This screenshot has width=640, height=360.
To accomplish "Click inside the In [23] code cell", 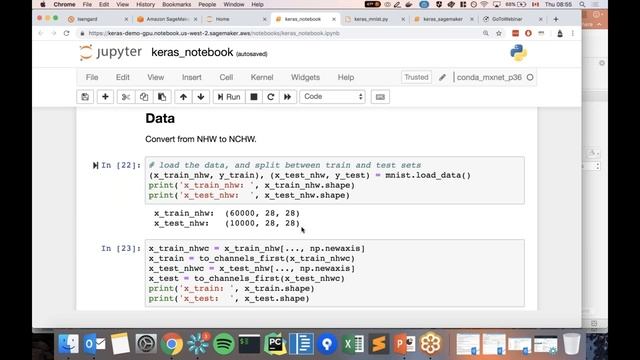I will [x=334, y=273].
